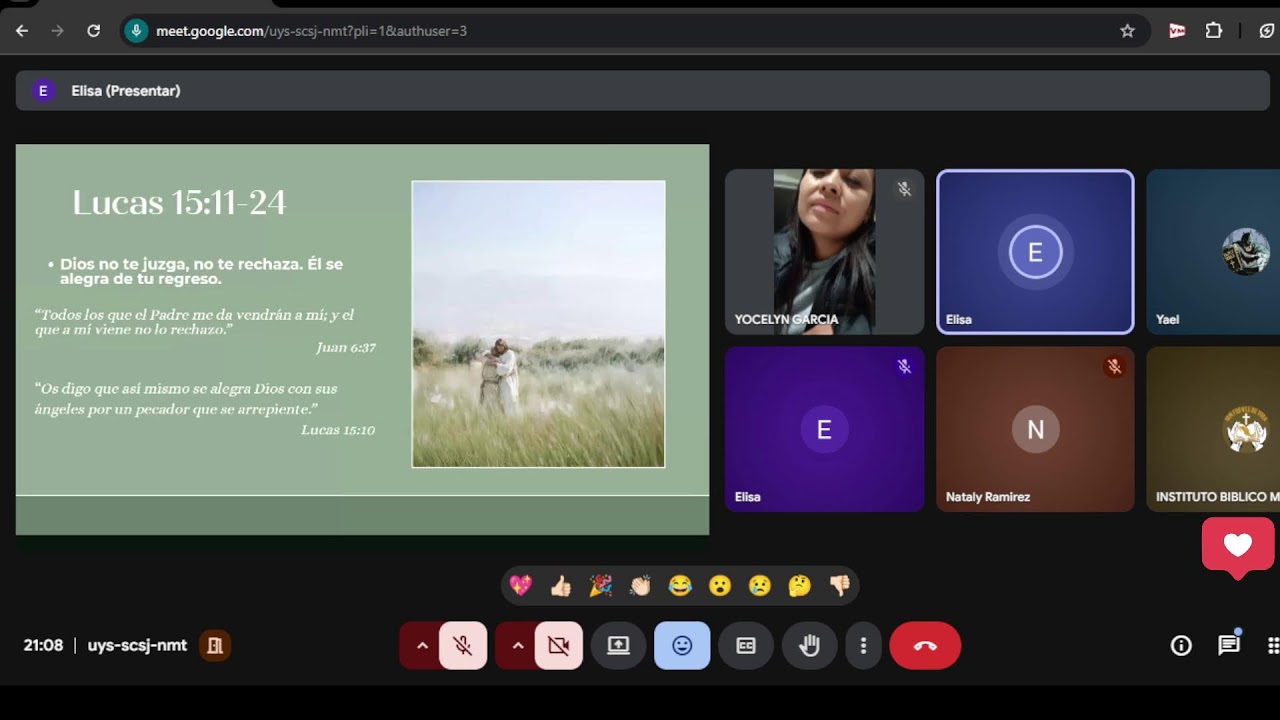The width and height of the screenshot is (1280, 720).
Task: Toggle the muted microphone button
Action: [462, 646]
